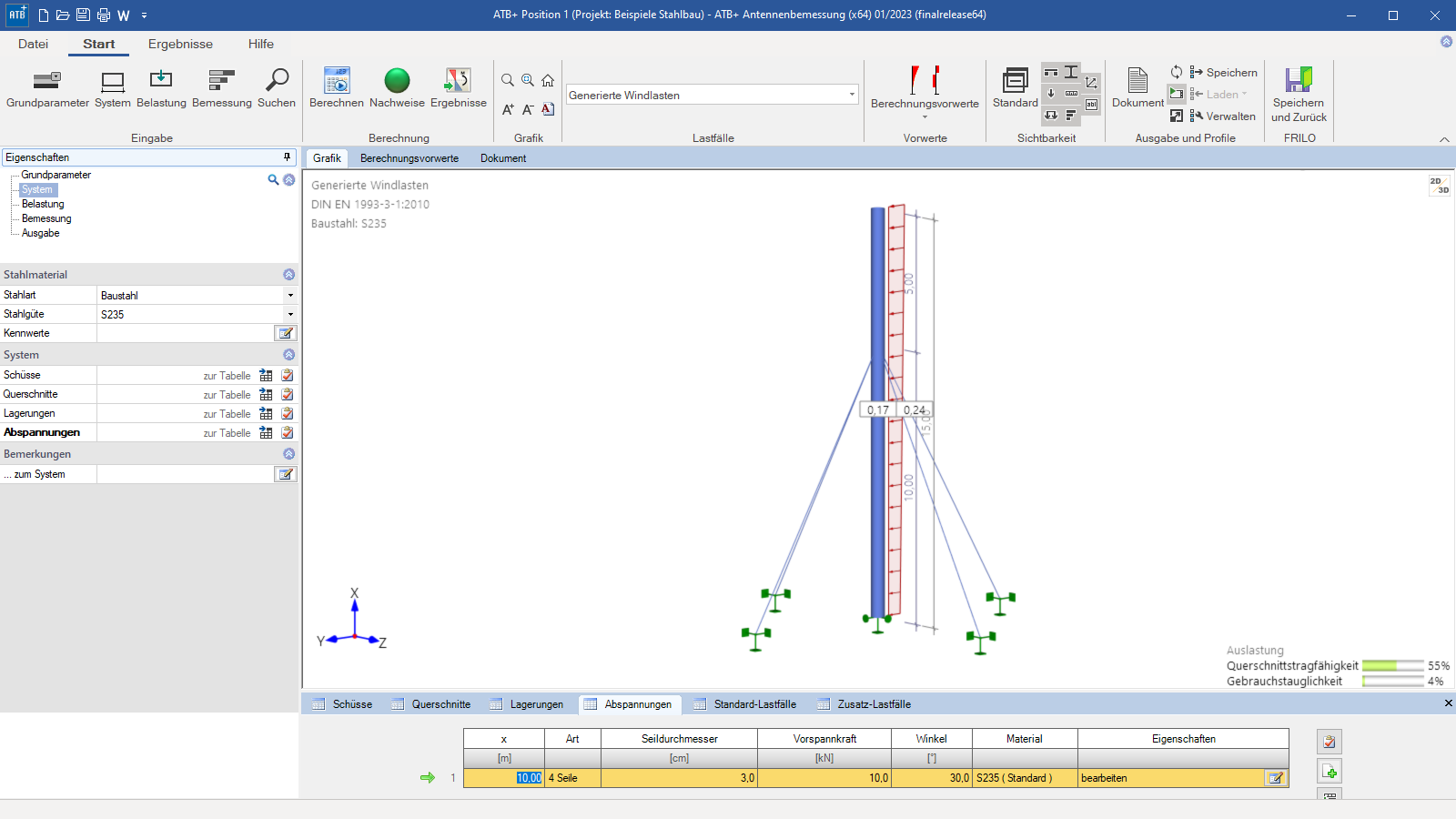Click the x value field 10,00
1456x819 pixels.
pyautogui.click(x=504, y=778)
